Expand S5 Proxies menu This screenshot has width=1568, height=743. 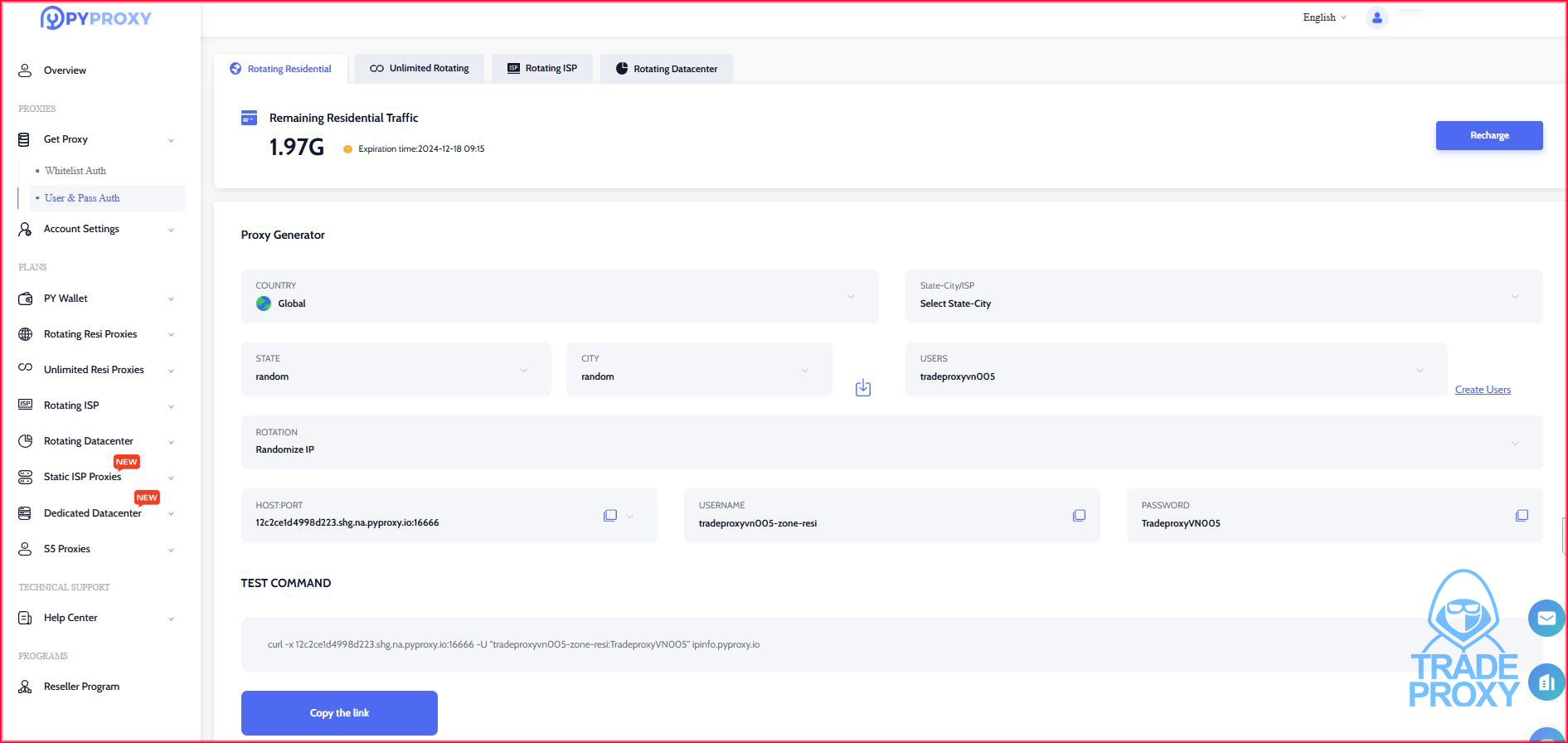pos(171,550)
